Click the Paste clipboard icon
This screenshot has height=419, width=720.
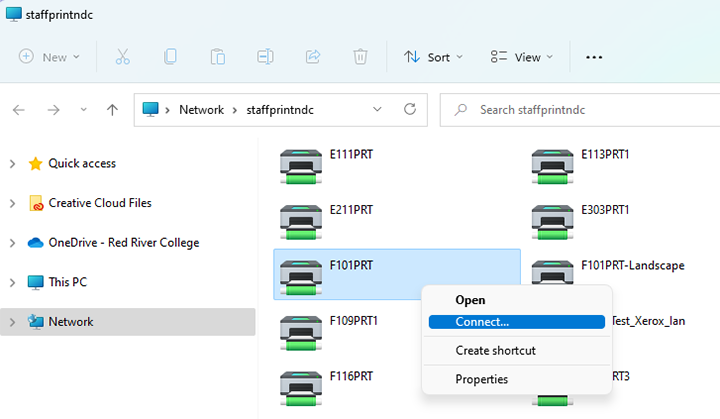click(217, 57)
